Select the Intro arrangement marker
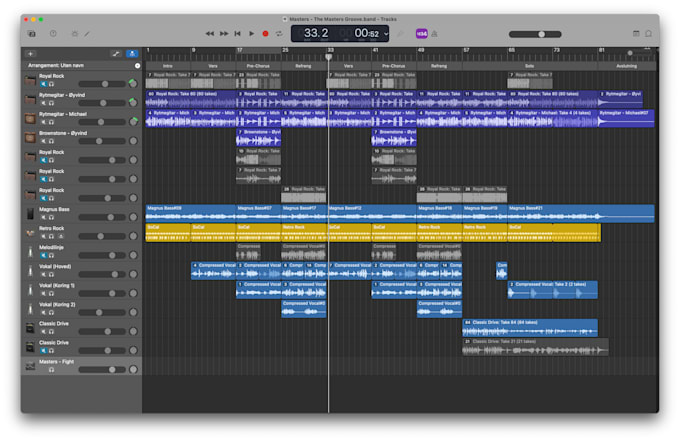 click(168, 66)
